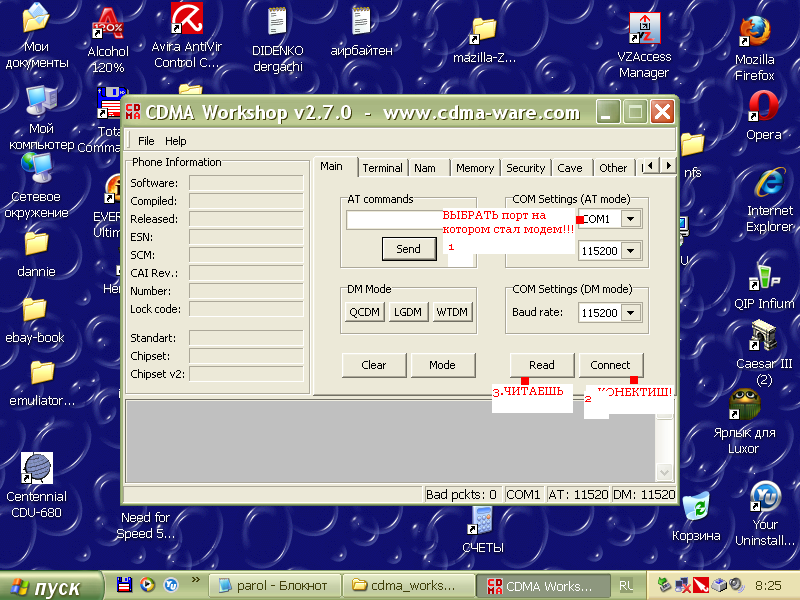Click the AT commands input field
Screen dimensions: 800x600
[x=394, y=220]
